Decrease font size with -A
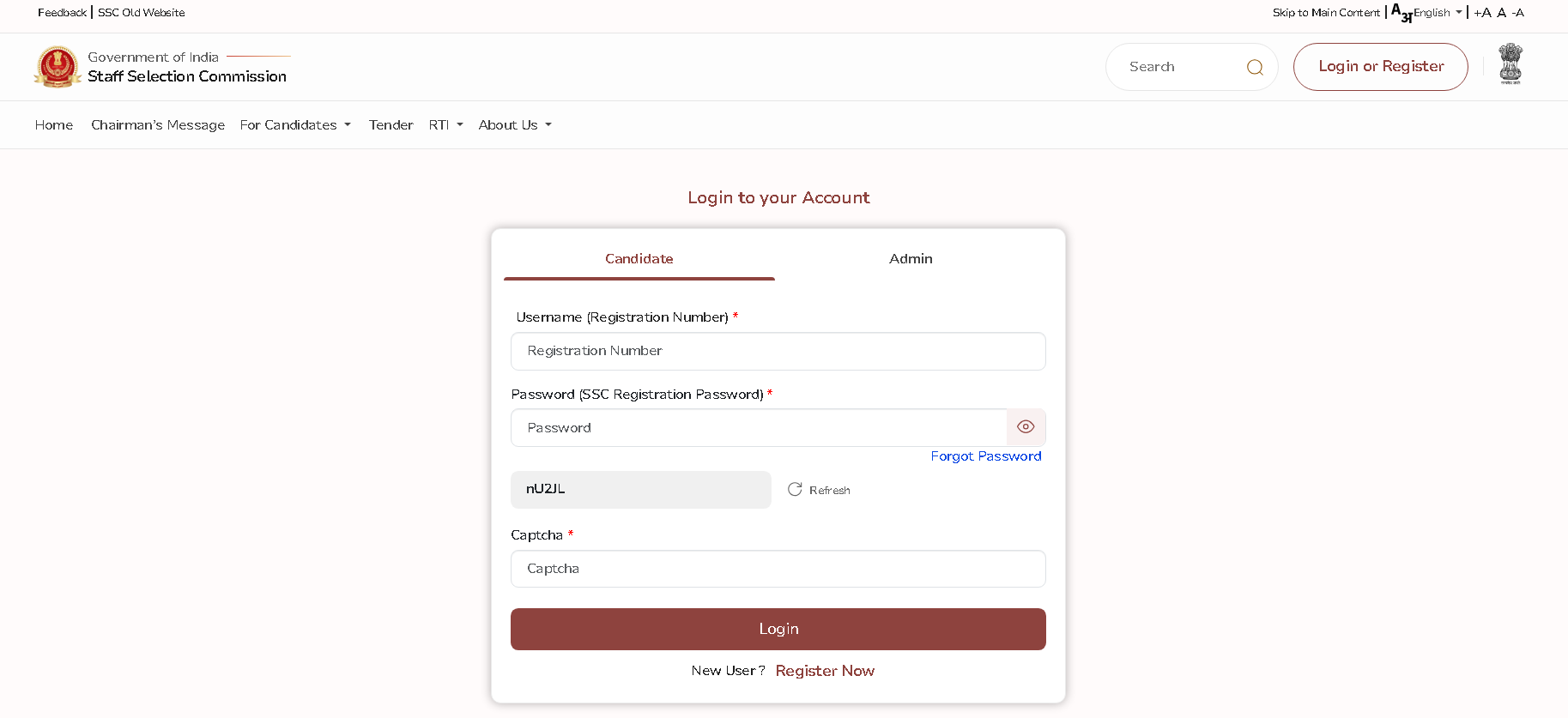 click(x=1518, y=13)
